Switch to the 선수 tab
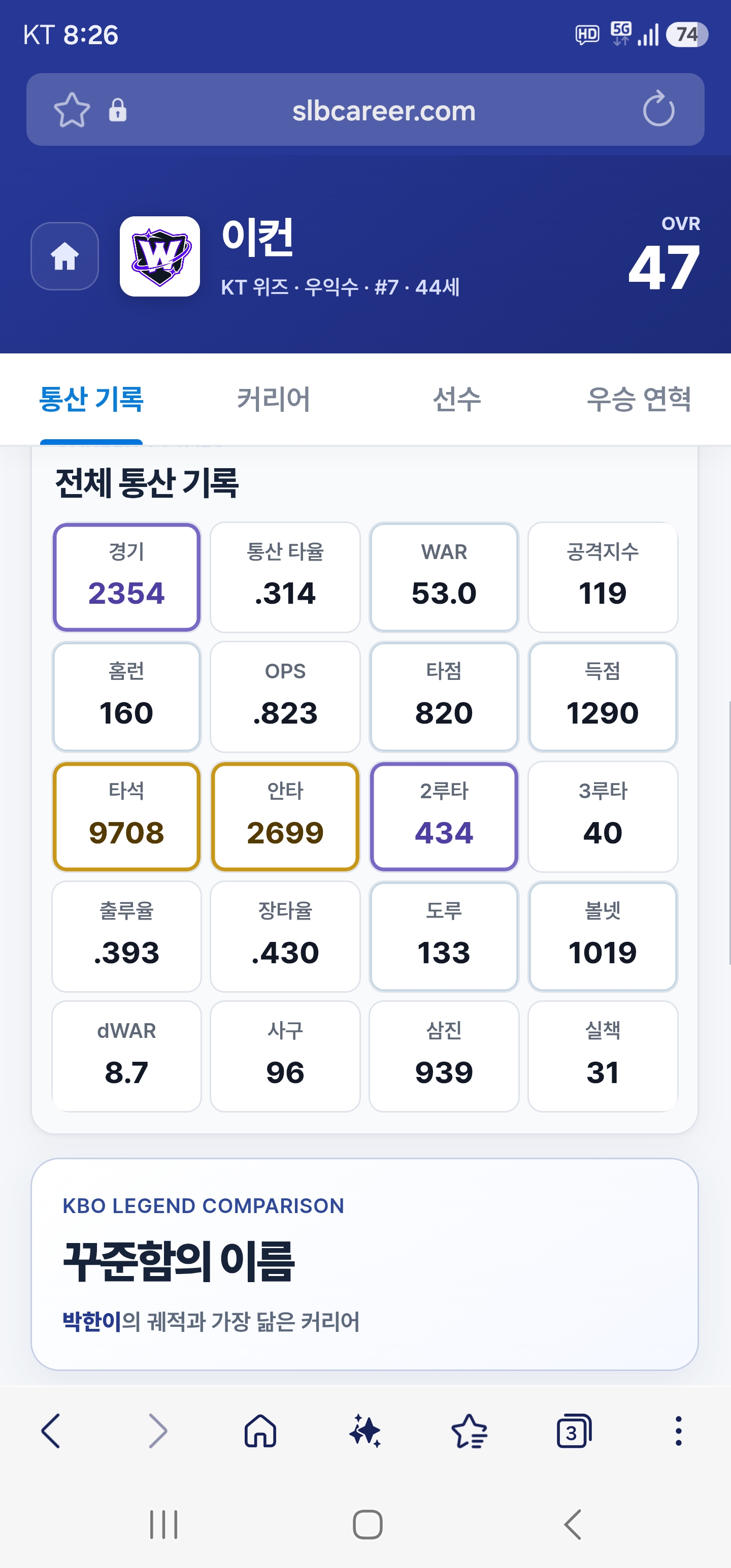The height and width of the screenshot is (1568, 731). point(457,399)
